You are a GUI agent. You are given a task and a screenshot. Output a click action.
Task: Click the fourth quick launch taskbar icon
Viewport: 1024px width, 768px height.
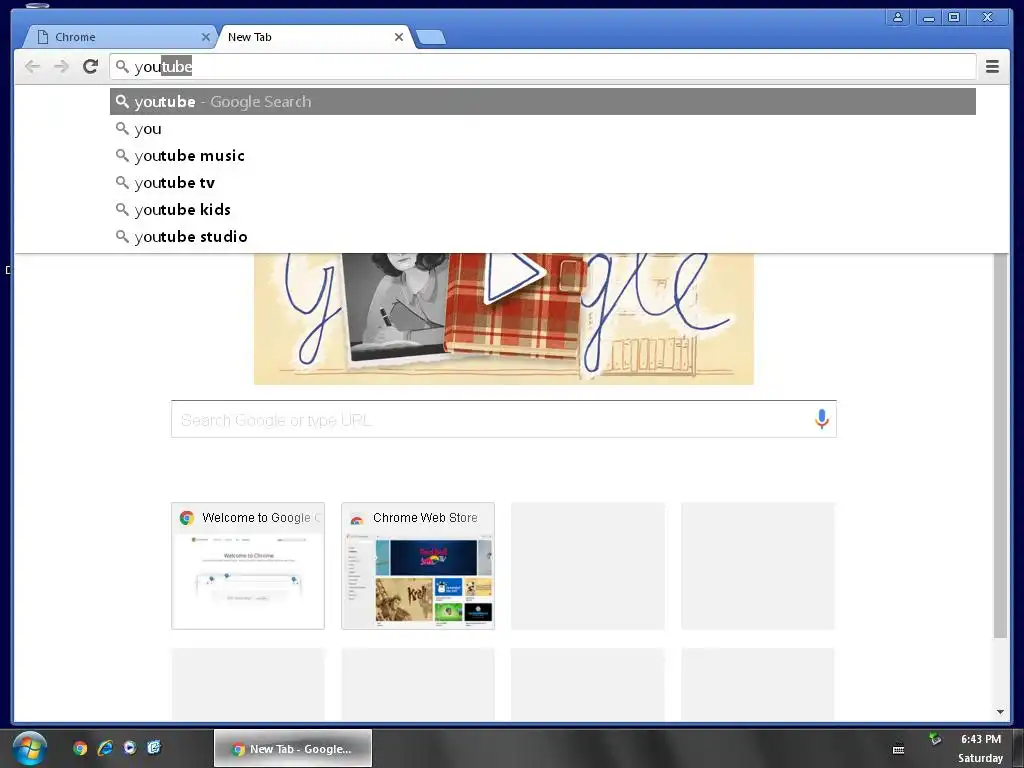[x=154, y=748]
